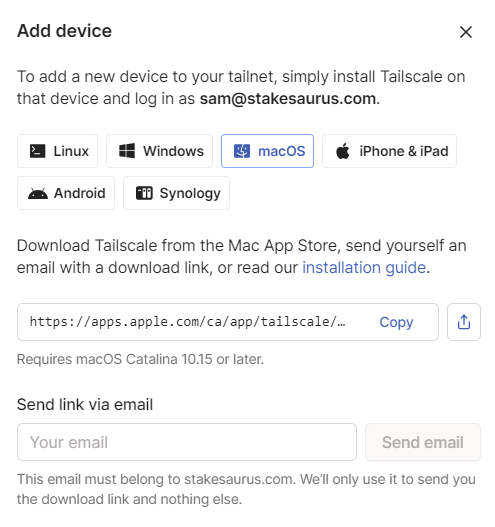Click the Synology NAS icon
The height and width of the screenshot is (527, 495).
[144, 193]
